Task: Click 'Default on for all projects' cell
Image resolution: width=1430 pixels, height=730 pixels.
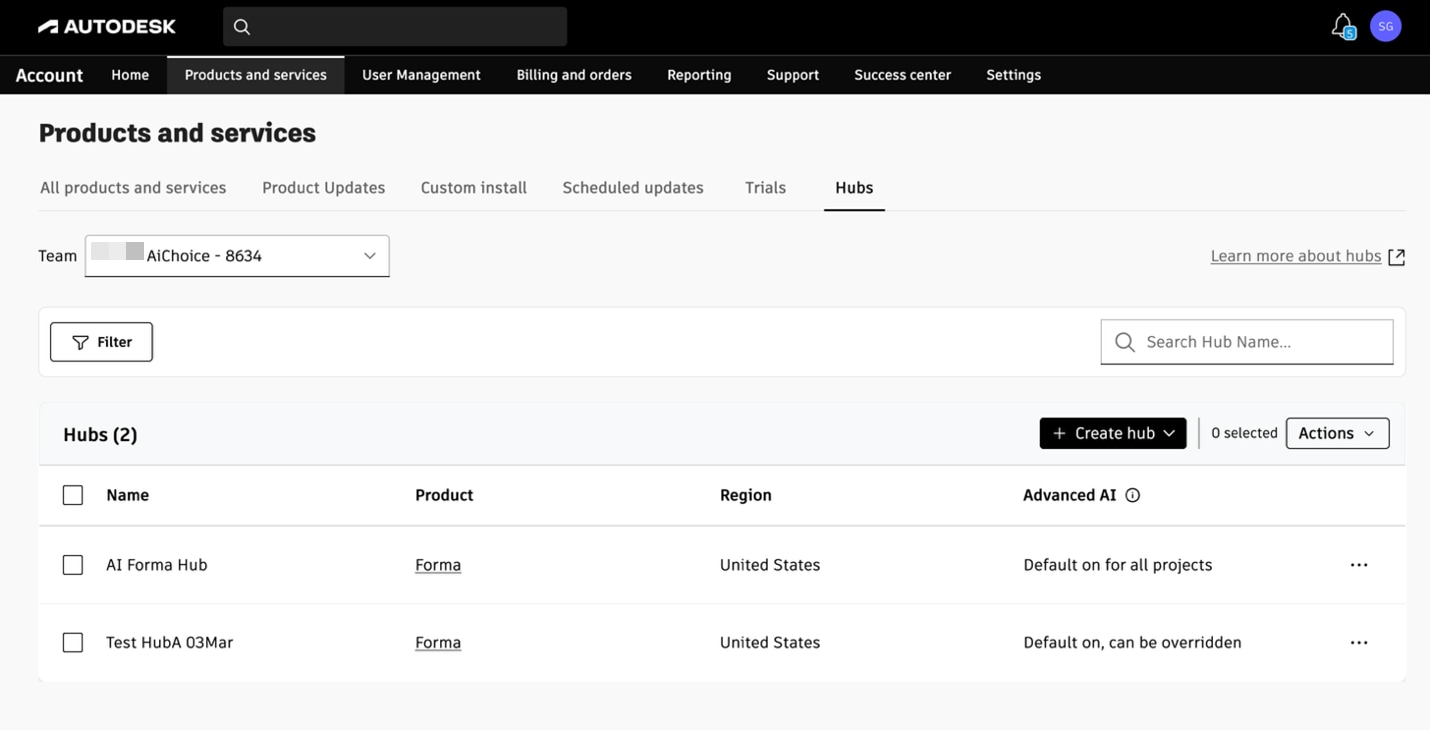Action: (1118, 565)
